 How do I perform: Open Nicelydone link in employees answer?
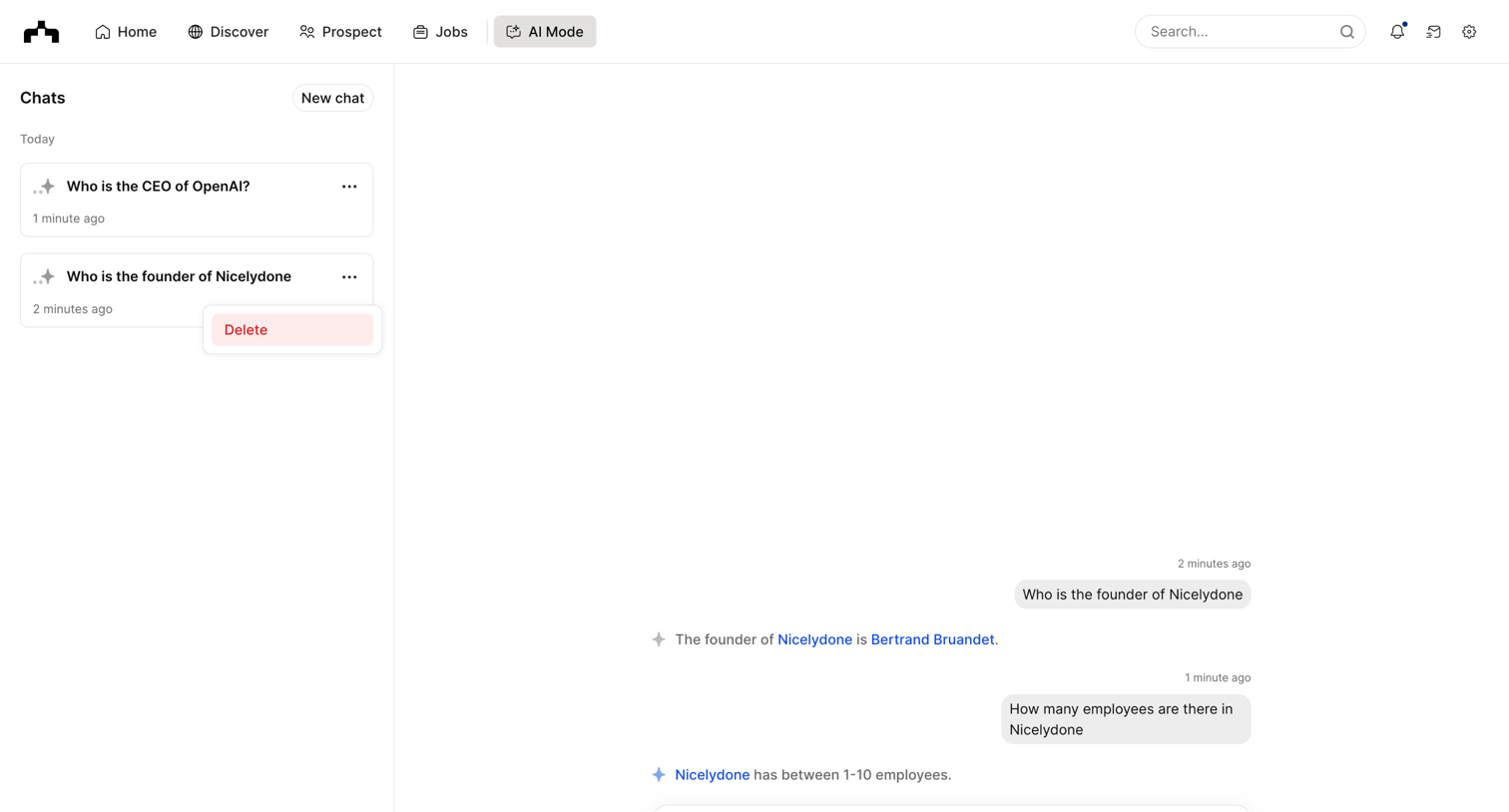tap(712, 775)
